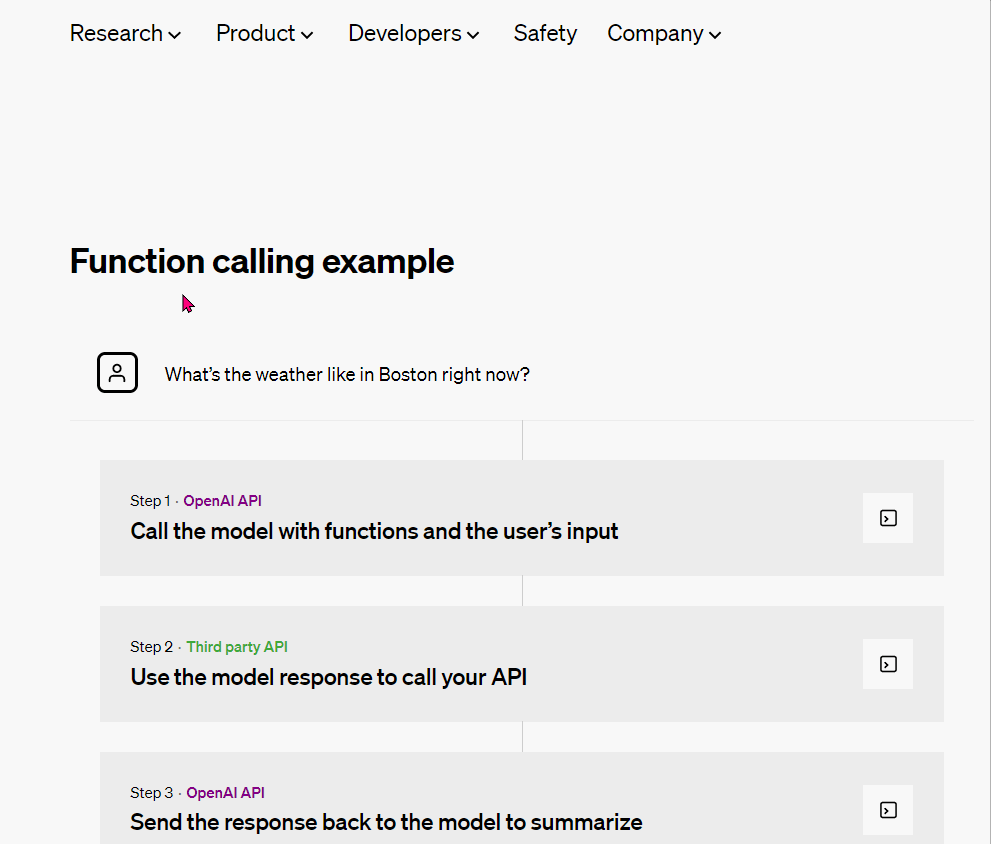Open the Developers dropdown menu
This screenshot has width=991, height=844.
(x=413, y=34)
